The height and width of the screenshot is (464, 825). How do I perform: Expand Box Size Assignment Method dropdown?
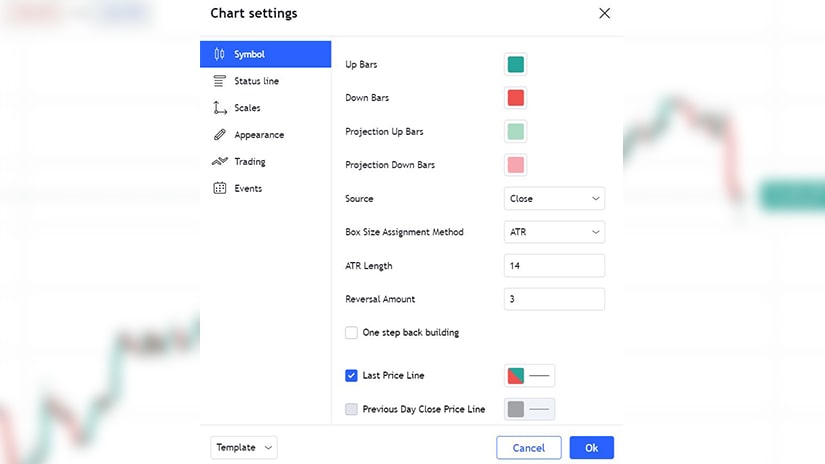tap(554, 232)
